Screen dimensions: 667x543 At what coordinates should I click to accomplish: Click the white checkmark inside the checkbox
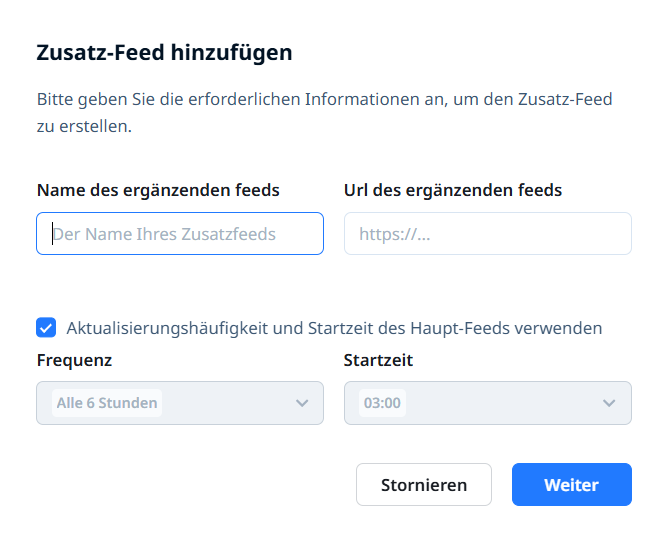click(x=46, y=328)
